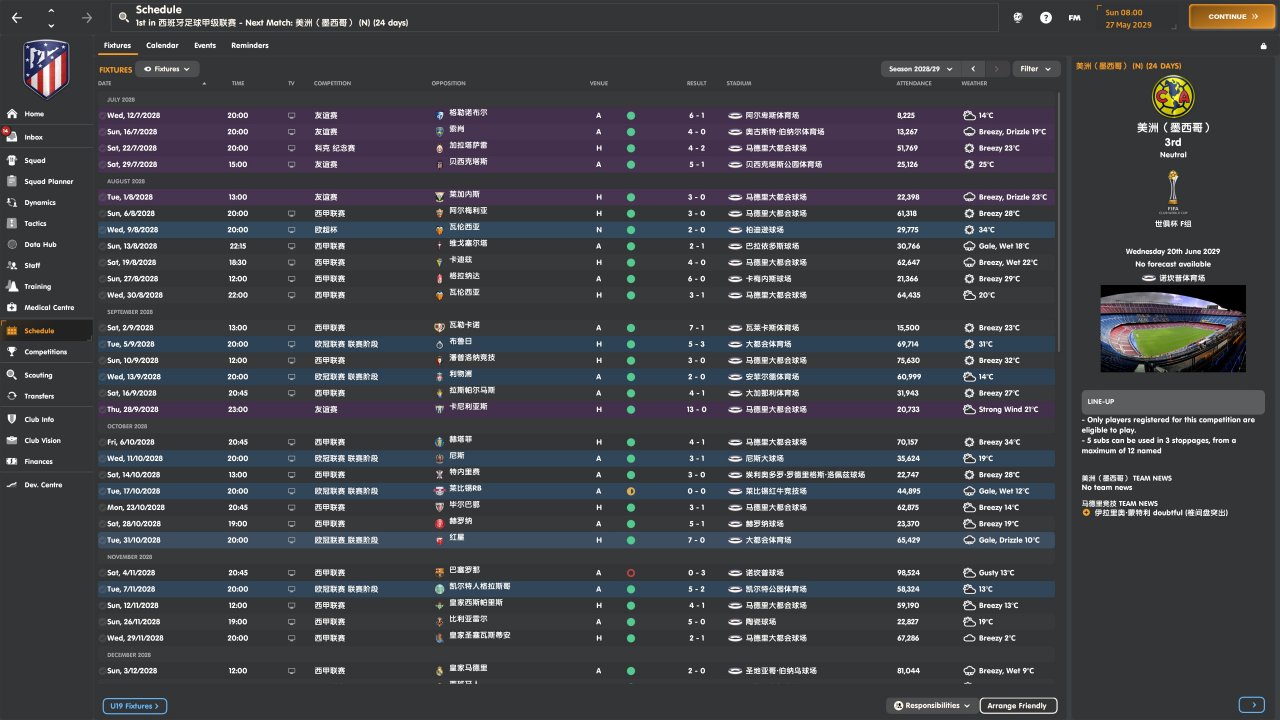
Task: Open the Tactics screen icon
Action: point(13,224)
